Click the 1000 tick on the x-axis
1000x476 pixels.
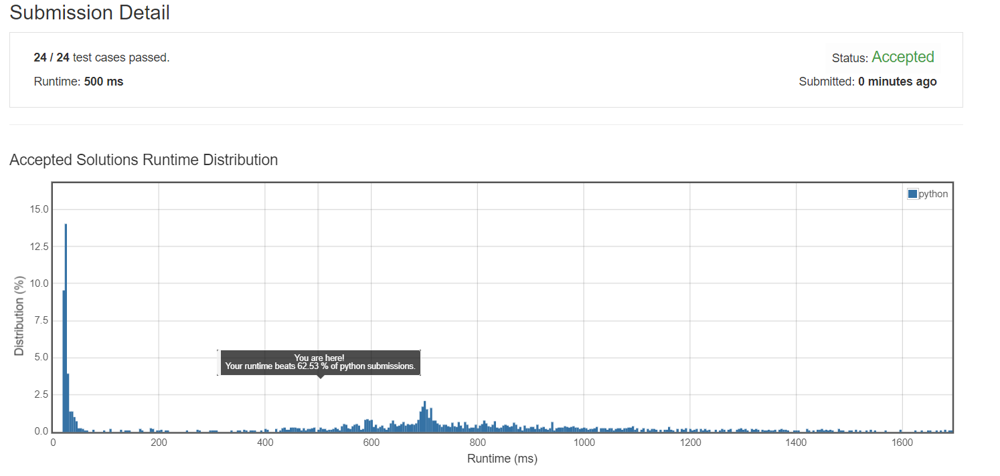click(584, 442)
